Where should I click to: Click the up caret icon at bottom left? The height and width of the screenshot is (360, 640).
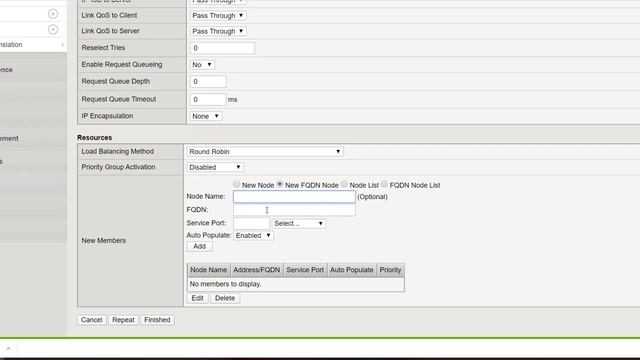click(8, 348)
